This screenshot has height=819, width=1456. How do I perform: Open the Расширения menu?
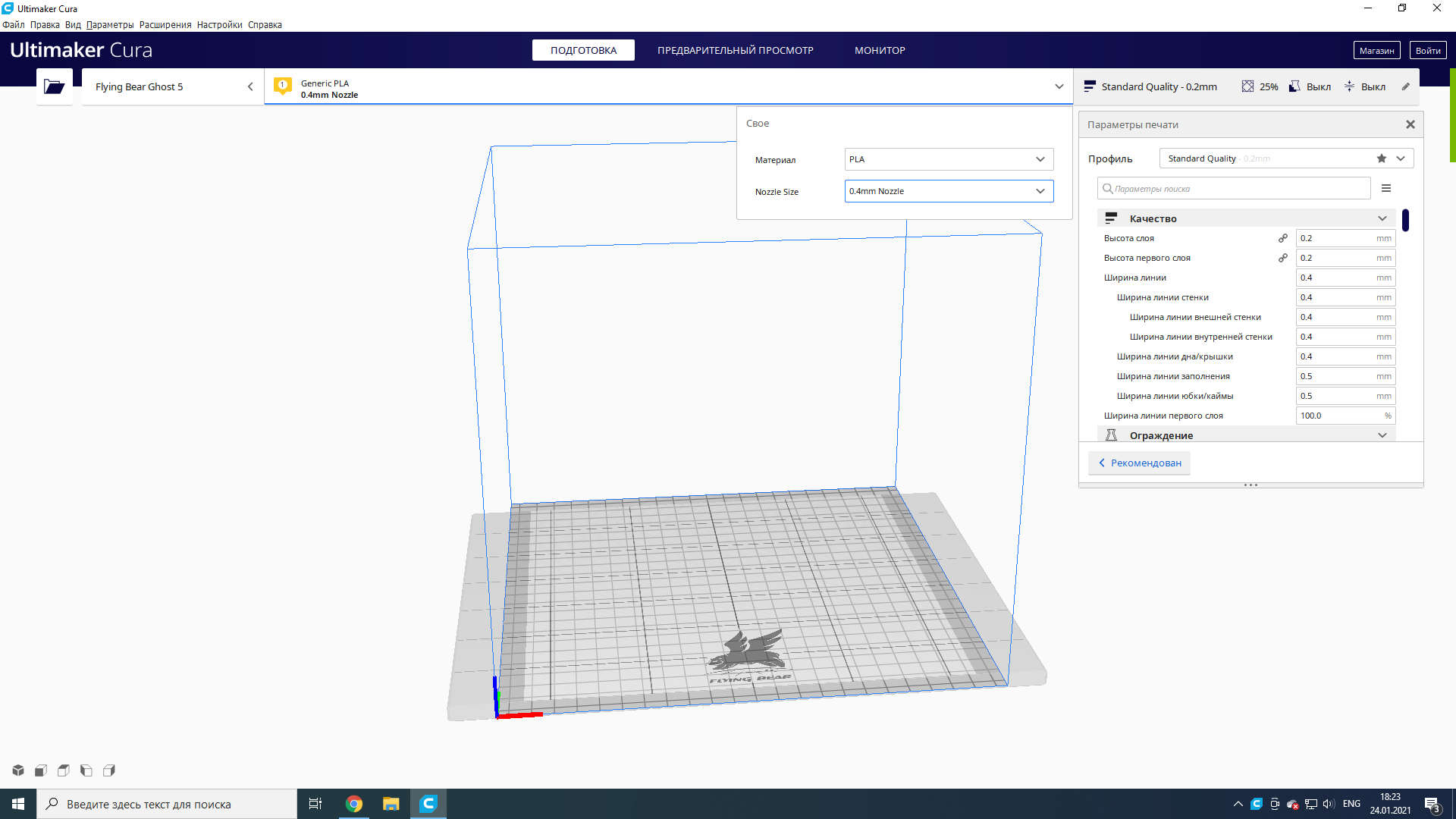coord(165,25)
